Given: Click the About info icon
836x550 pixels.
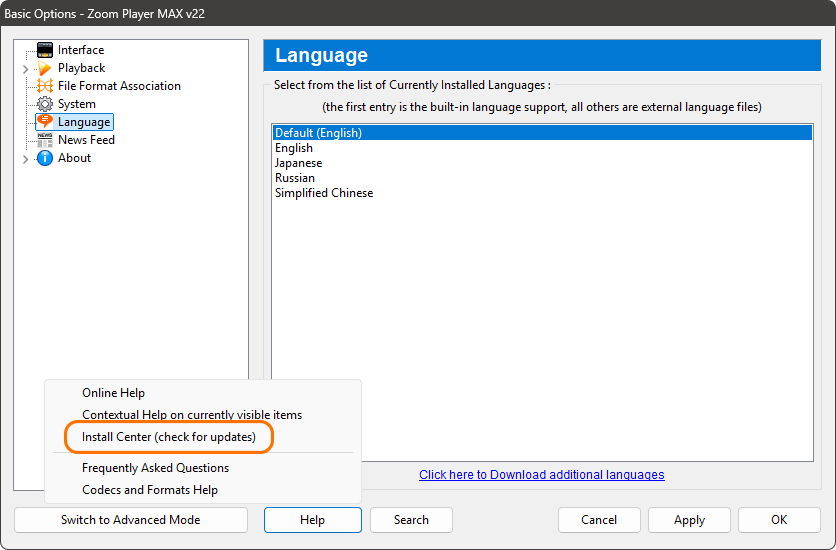Looking at the screenshot, I should pyautogui.click(x=45, y=158).
